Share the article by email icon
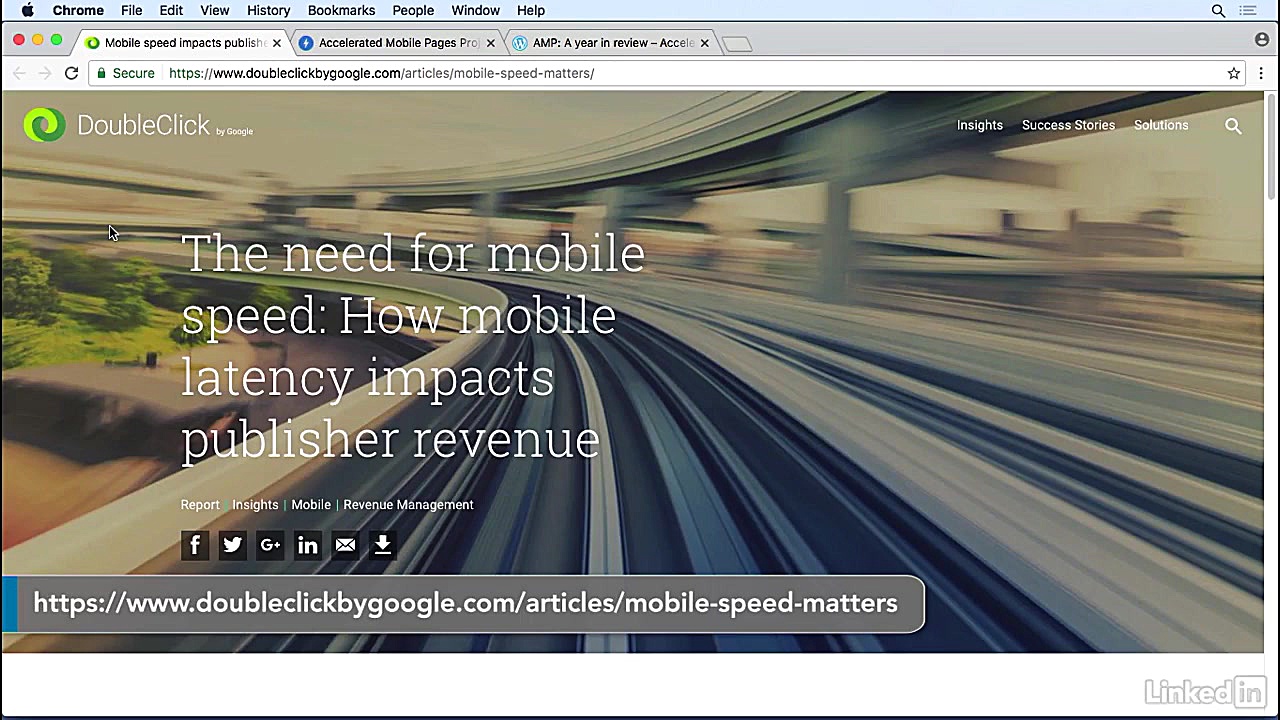 tap(345, 545)
